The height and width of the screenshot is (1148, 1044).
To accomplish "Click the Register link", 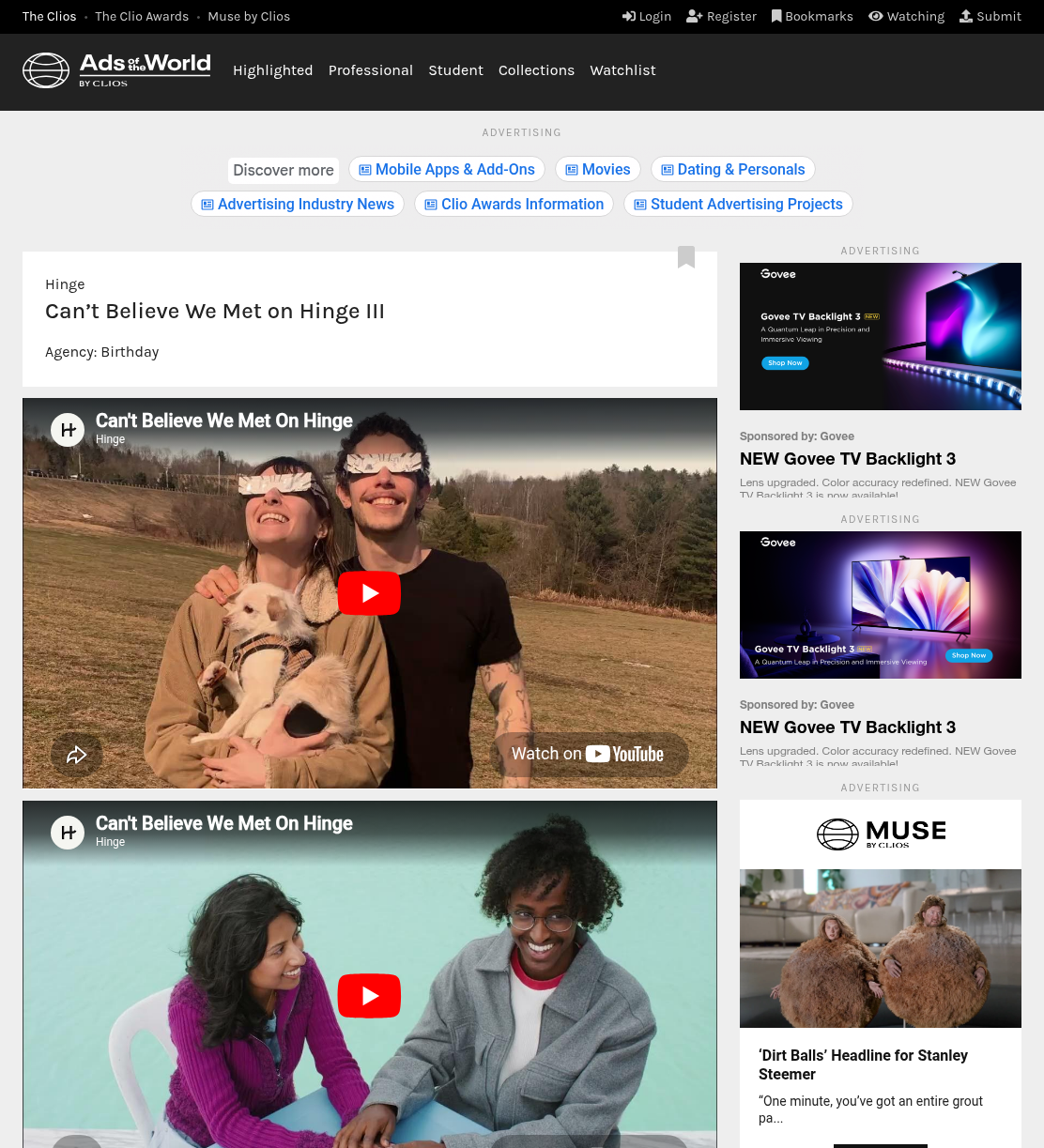I will pyautogui.click(x=721, y=16).
